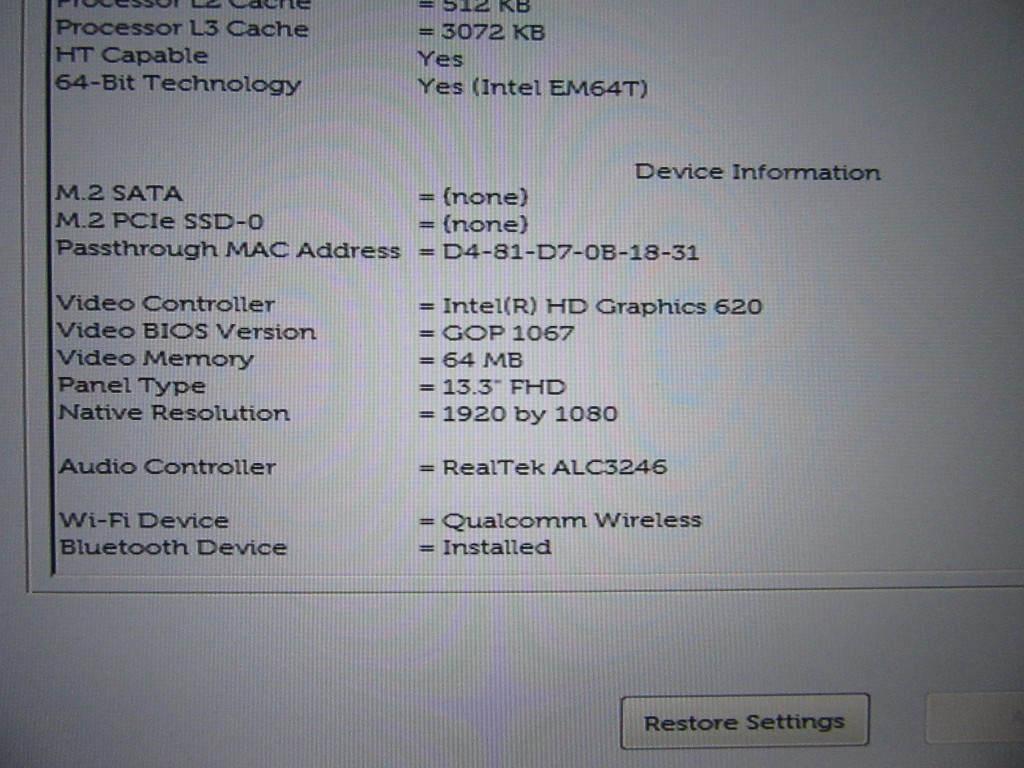Viewport: 1024px width, 768px height.
Task: Click the Panel Type label
Action: 132,386
